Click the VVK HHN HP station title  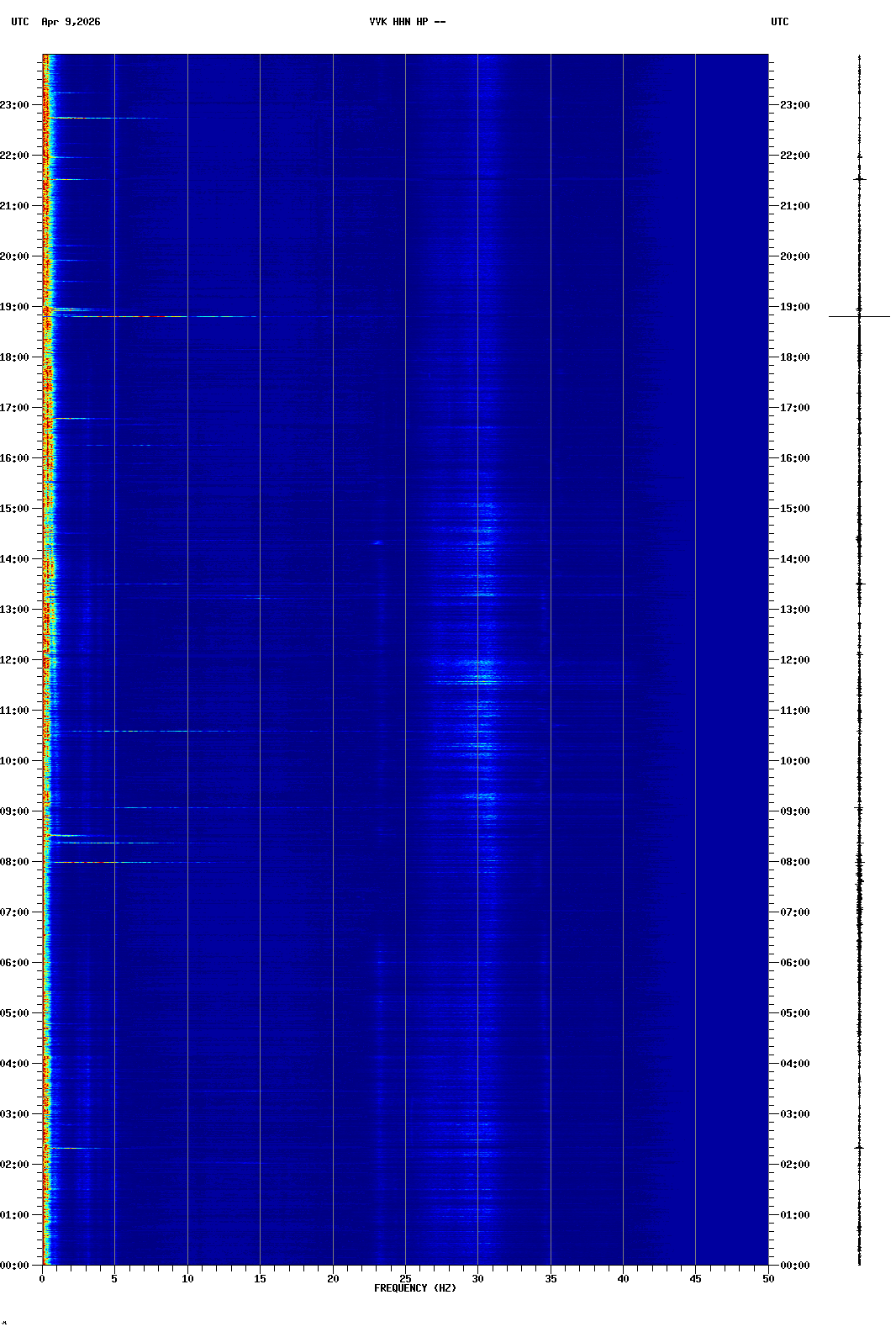pos(407,22)
